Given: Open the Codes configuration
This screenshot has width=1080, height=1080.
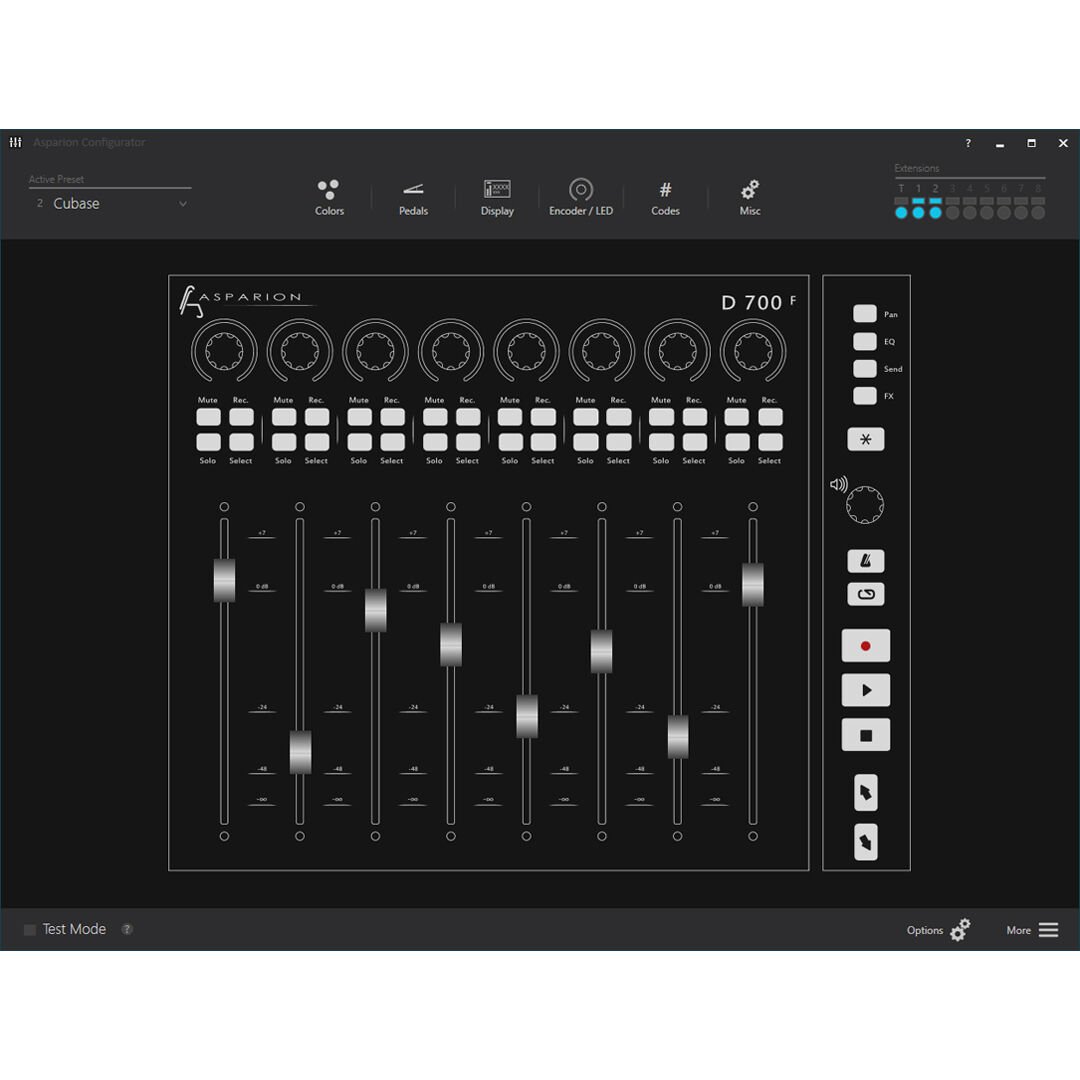Looking at the screenshot, I should pos(665,196).
